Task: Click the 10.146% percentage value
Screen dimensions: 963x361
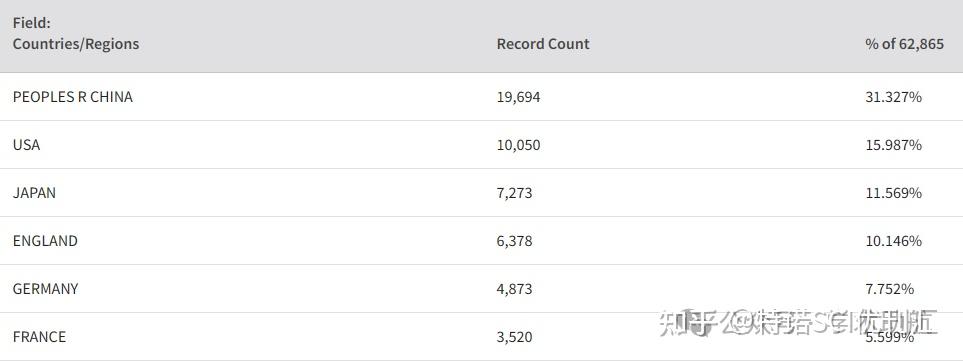Action: point(894,241)
